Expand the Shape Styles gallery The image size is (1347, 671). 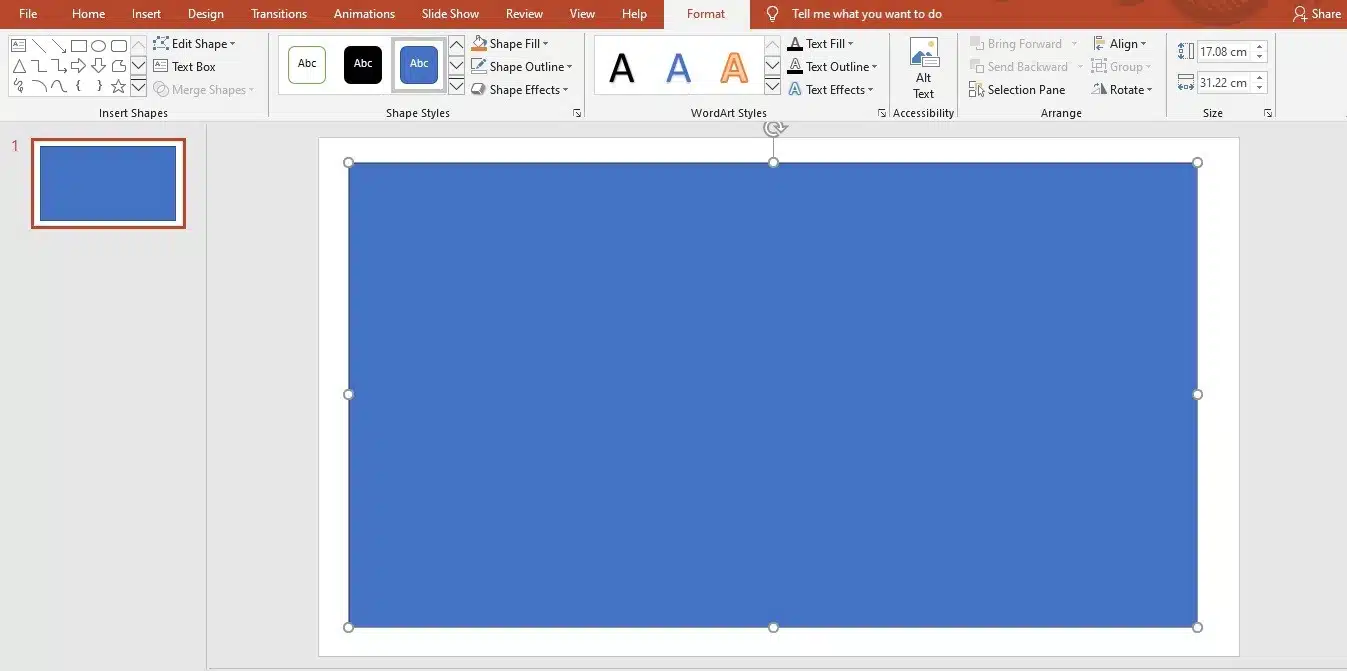tap(455, 86)
